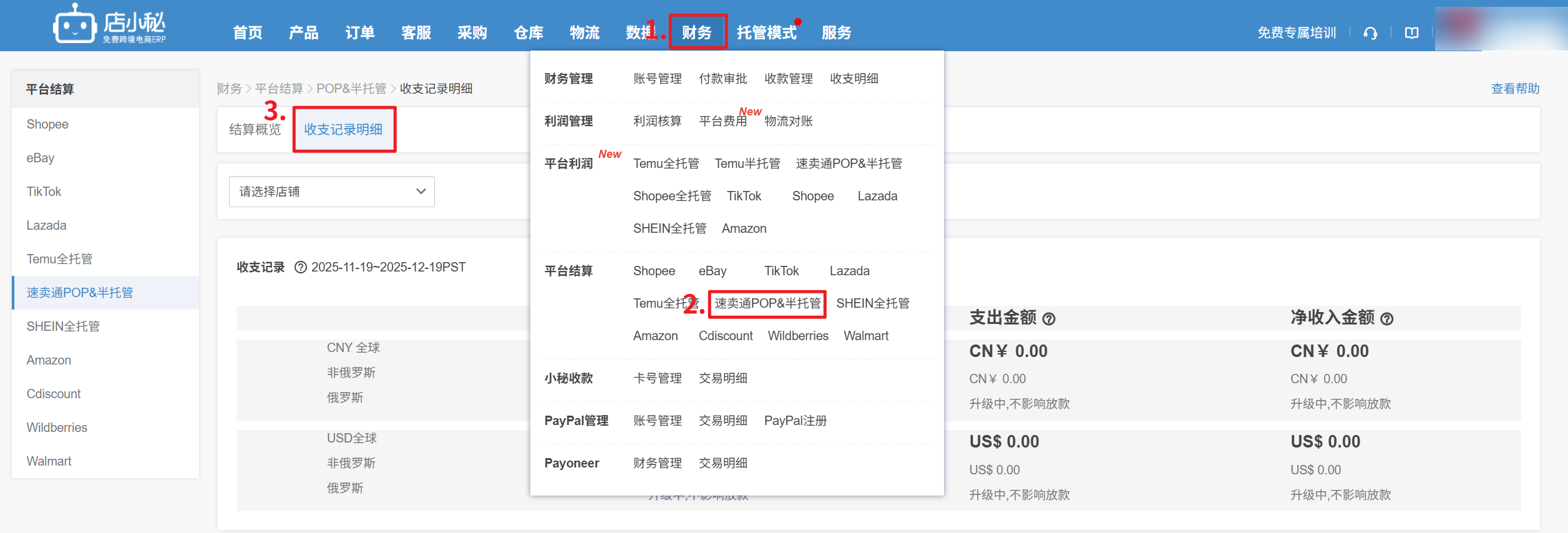The height and width of the screenshot is (533, 1568).
Task: Open the help book icon in header
Action: [1411, 33]
